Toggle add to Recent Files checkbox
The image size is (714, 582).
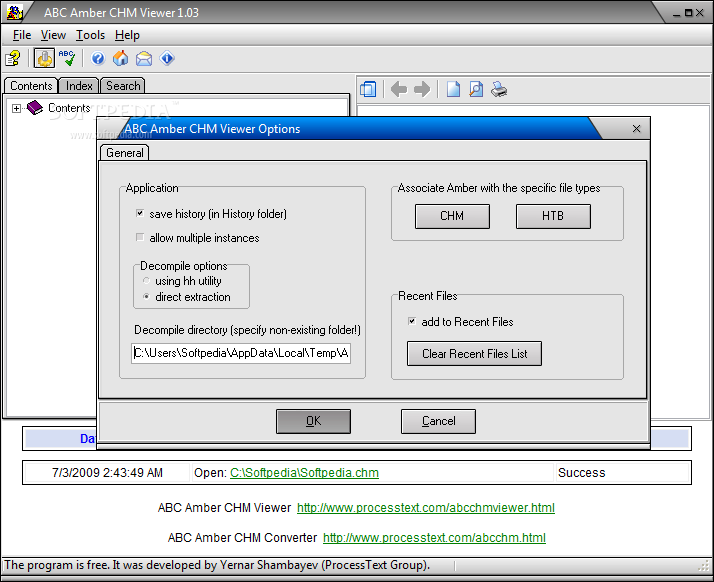point(412,321)
